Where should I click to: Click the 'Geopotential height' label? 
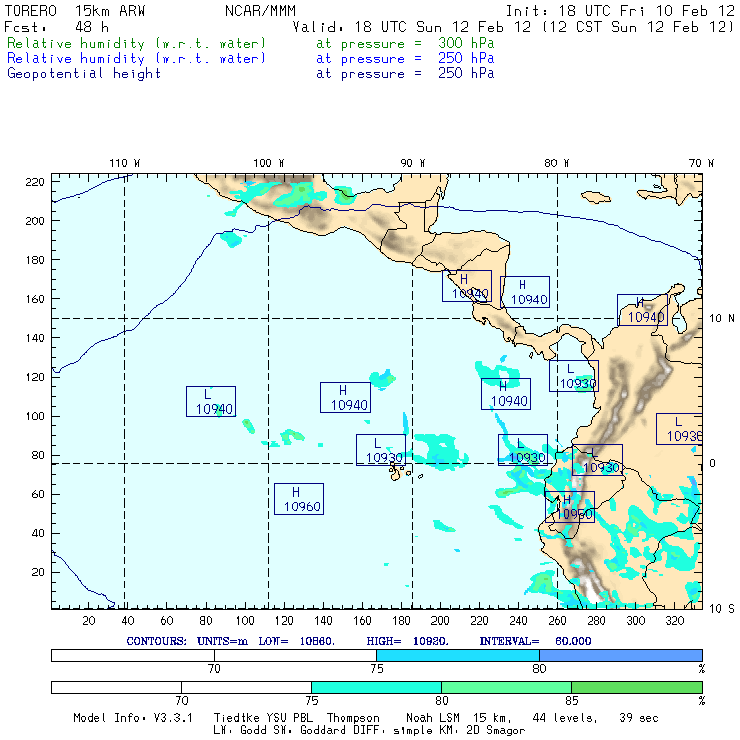tap(84, 74)
